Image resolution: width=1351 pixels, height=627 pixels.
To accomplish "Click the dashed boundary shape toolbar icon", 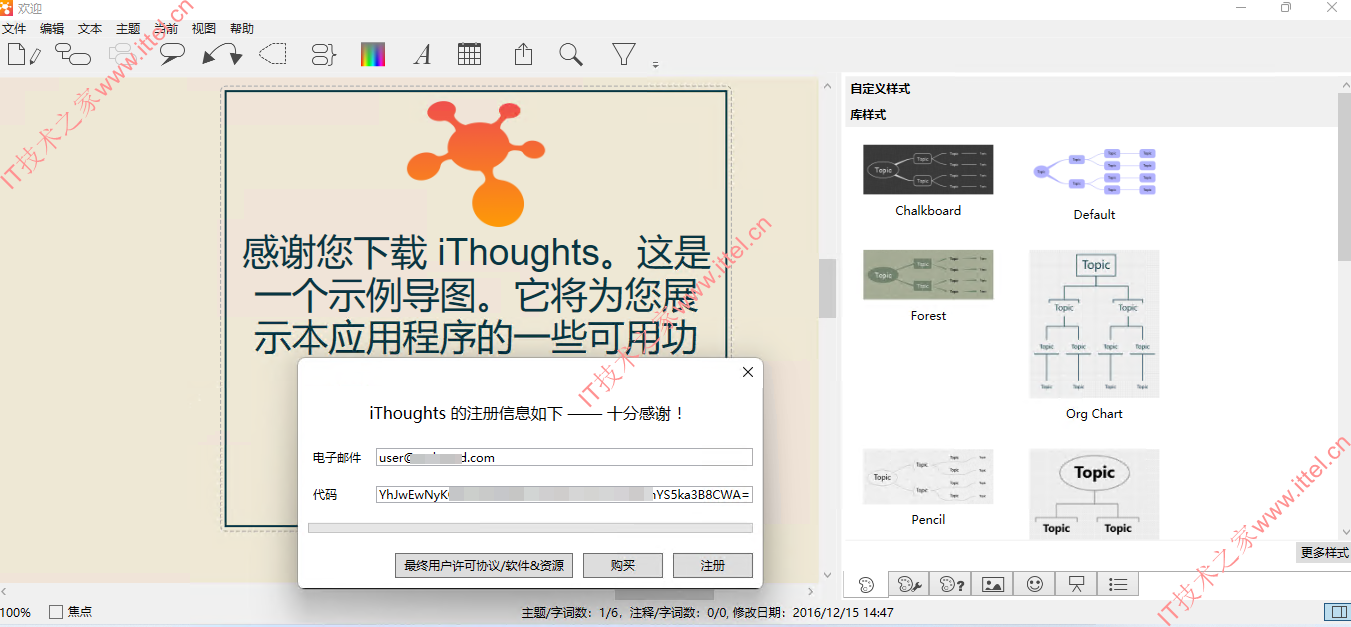I will [x=272, y=54].
